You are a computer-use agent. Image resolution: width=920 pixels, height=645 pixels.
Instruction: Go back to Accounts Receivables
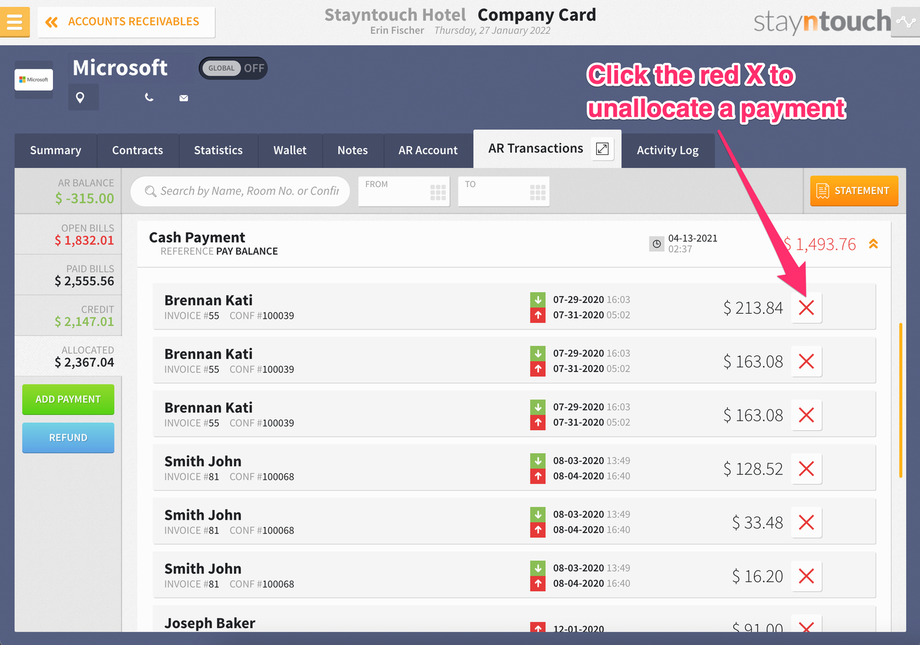(x=126, y=22)
